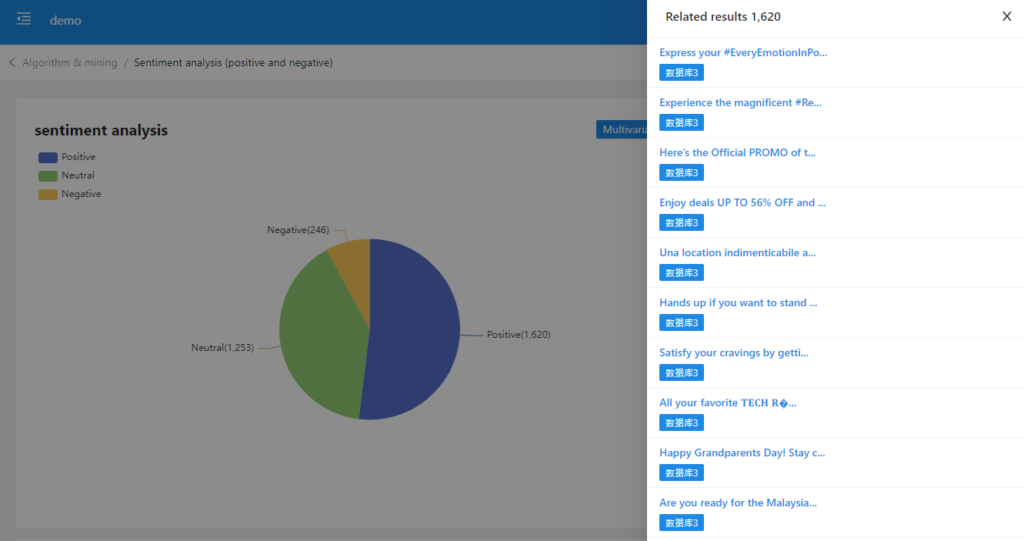Go back using the breadcrumb arrow
The width and height of the screenshot is (1024, 541).
click(12, 63)
